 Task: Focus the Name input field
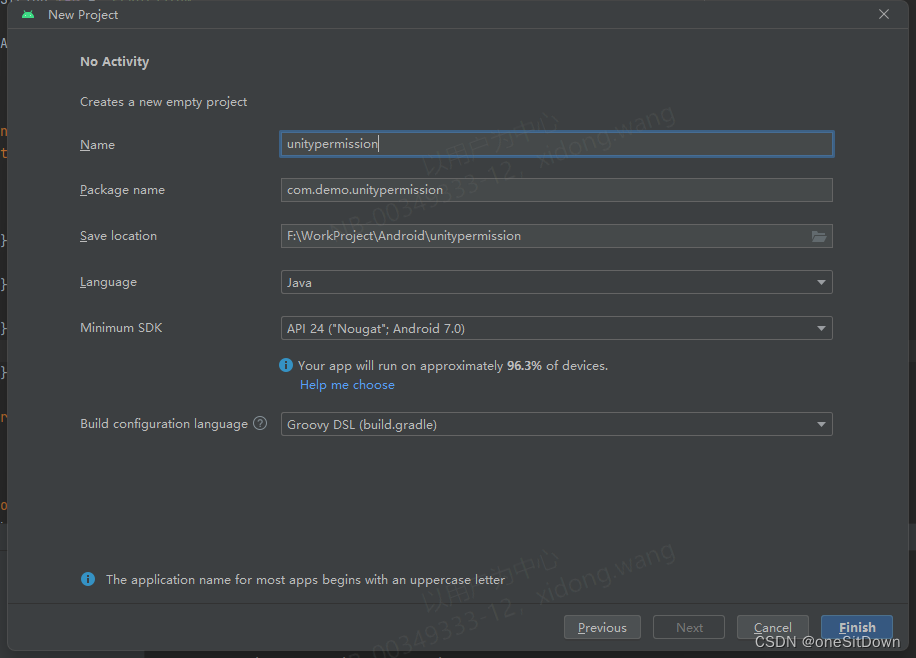[x=556, y=143]
